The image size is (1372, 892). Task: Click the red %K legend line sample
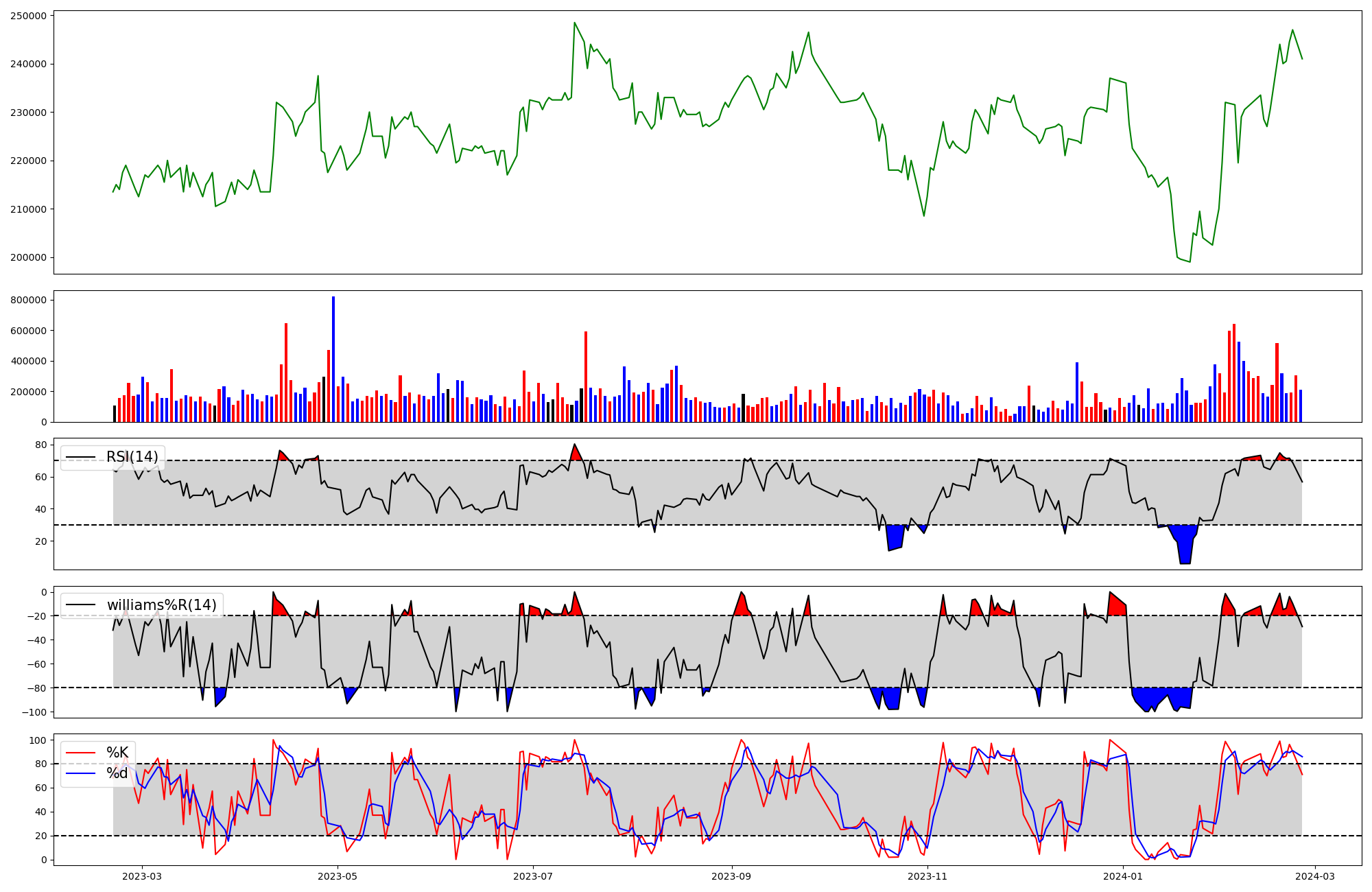pyautogui.click(x=80, y=753)
